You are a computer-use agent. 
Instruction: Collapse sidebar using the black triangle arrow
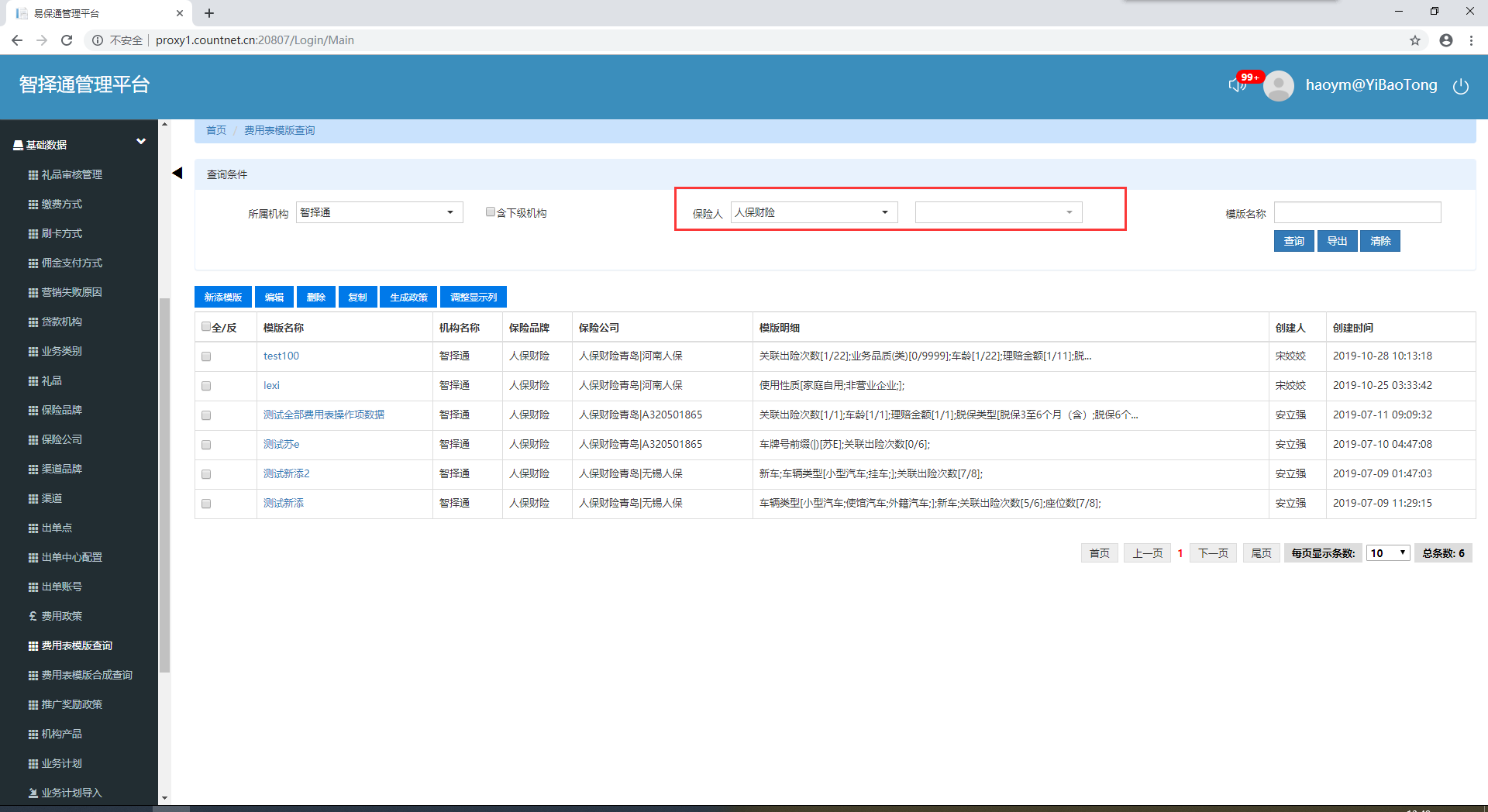pos(177,173)
